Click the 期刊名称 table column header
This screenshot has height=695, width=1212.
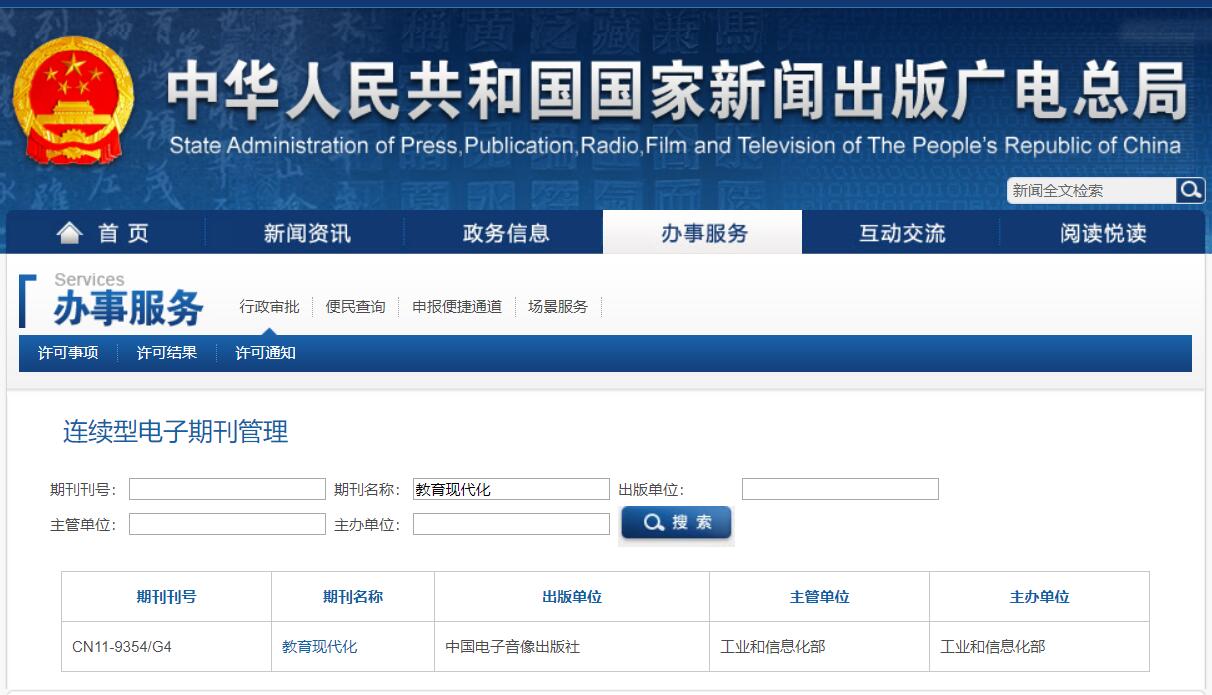pos(353,597)
